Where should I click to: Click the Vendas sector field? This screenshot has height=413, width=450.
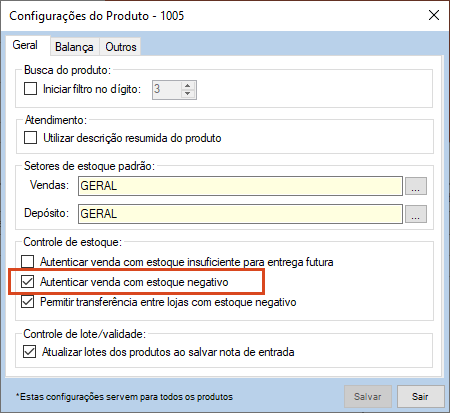240,186
